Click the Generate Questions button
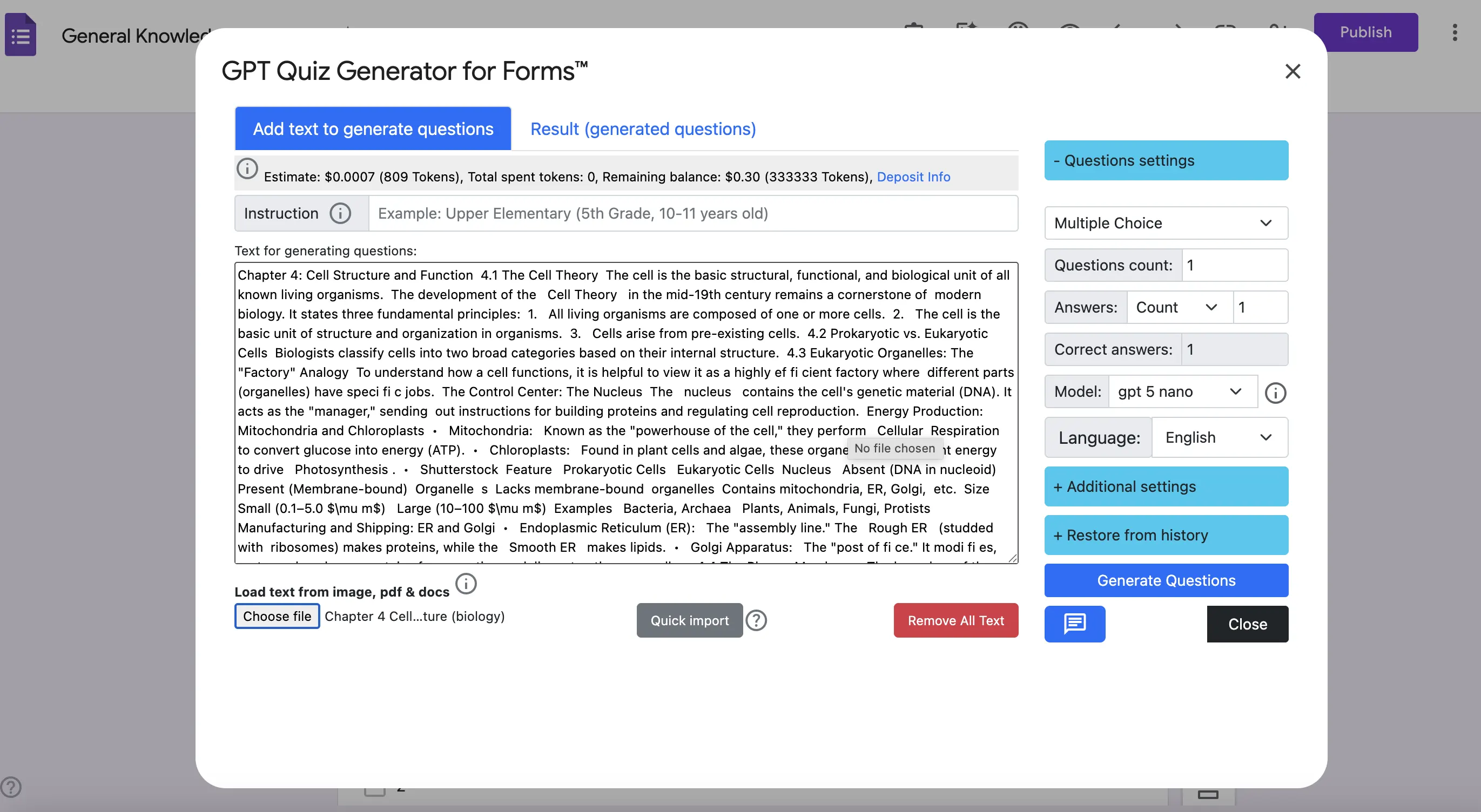This screenshot has width=1481, height=812. [x=1166, y=580]
